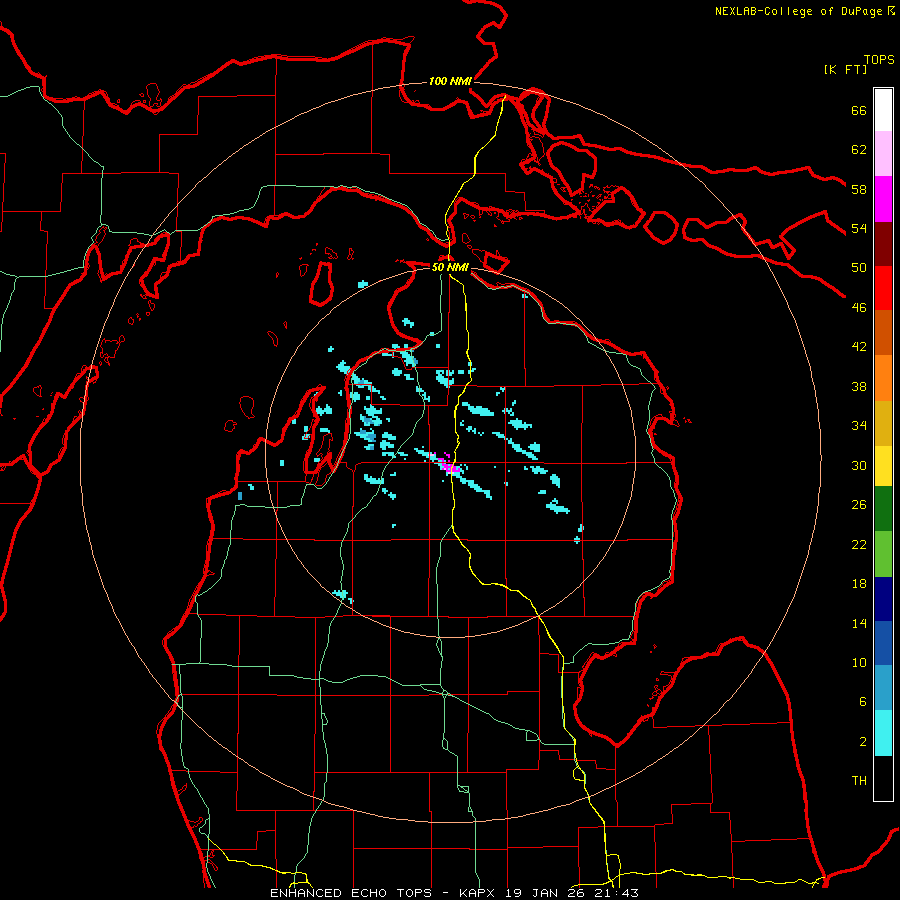Click the legend value 54
The height and width of the screenshot is (900, 900).
point(859,228)
